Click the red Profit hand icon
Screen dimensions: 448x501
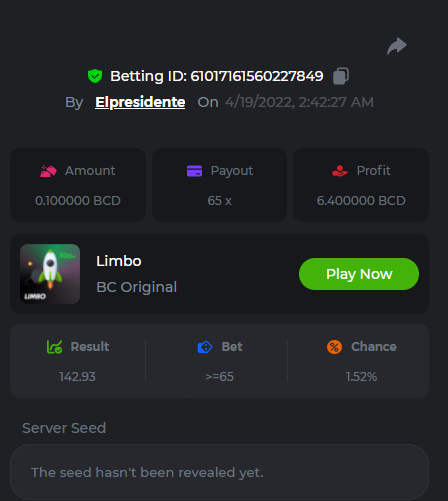(340, 171)
